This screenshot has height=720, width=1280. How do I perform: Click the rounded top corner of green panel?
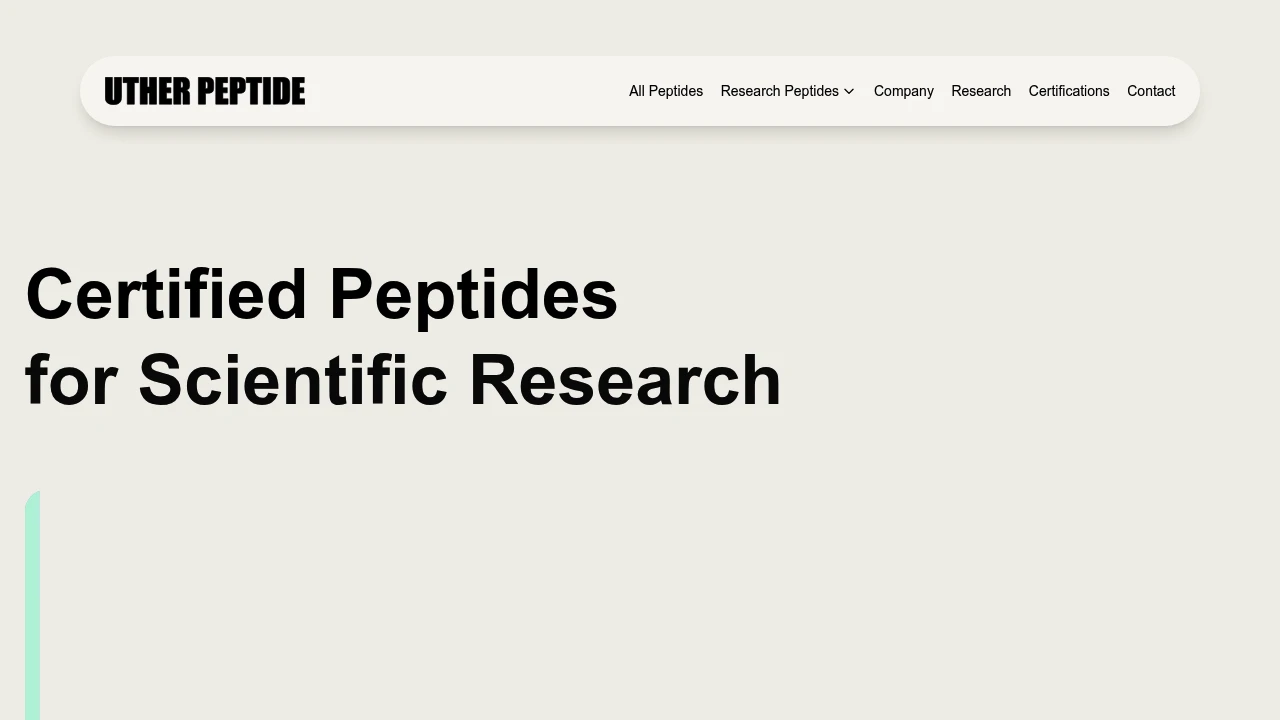click(x=33, y=497)
